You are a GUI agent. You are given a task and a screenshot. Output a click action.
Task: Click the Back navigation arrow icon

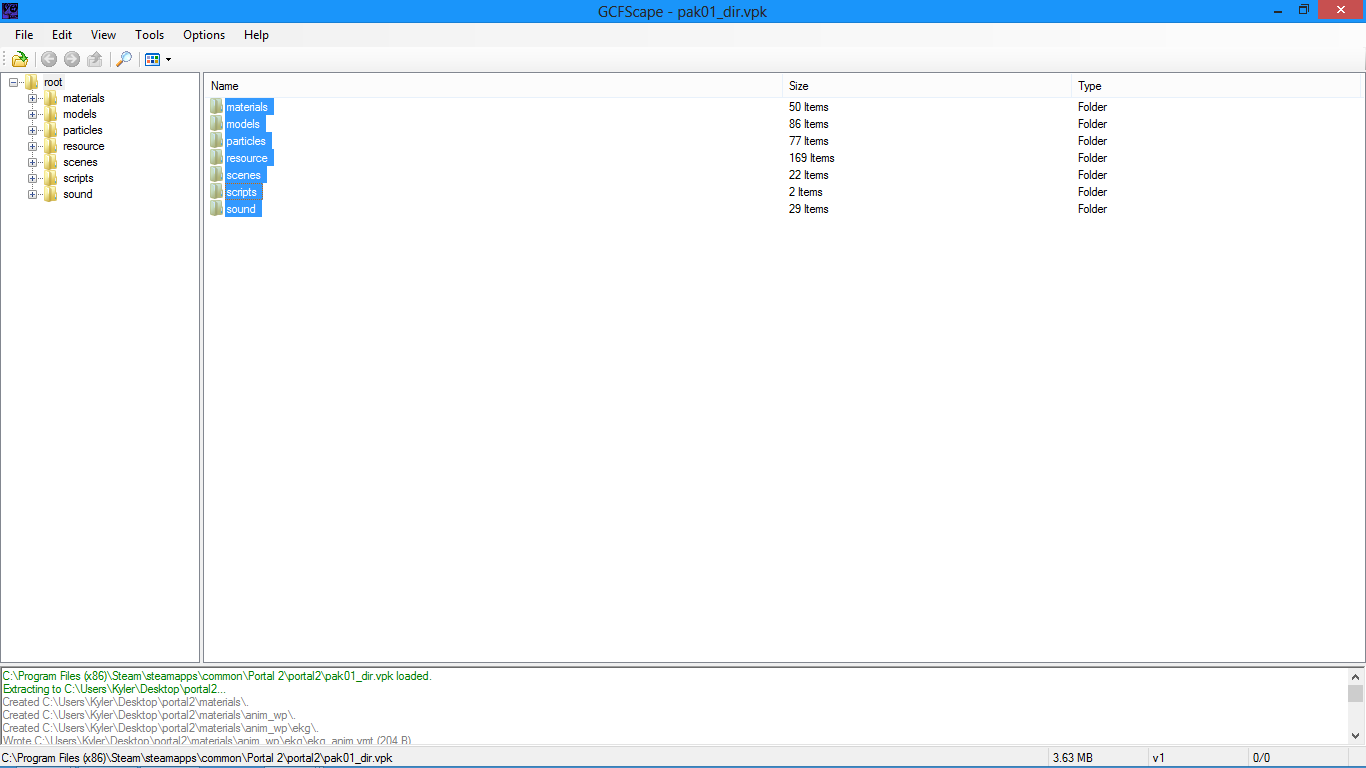48,59
